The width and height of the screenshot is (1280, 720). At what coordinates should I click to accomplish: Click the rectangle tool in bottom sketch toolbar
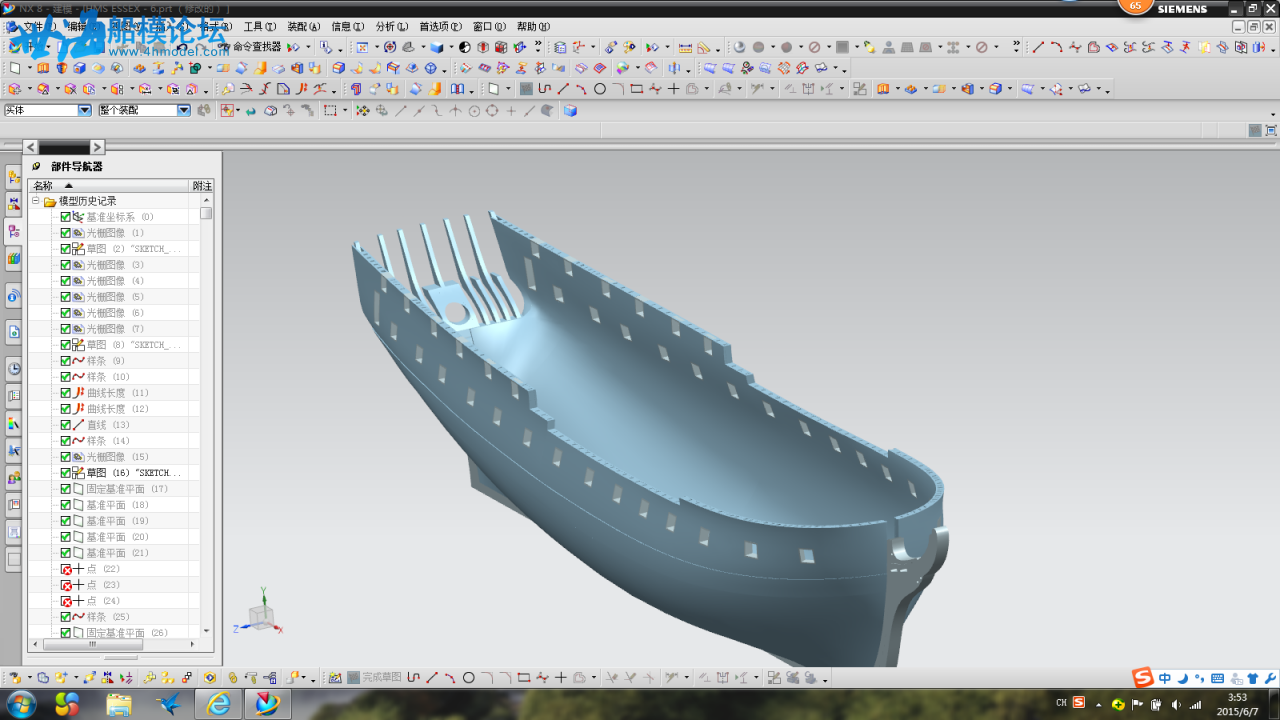(x=523, y=678)
